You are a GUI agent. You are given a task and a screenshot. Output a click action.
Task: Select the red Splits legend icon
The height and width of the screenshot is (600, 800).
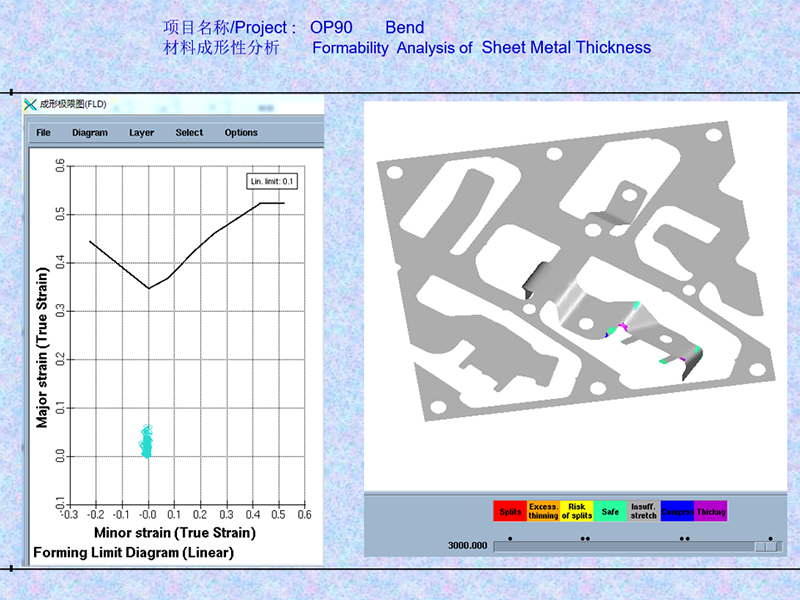pos(510,510)
